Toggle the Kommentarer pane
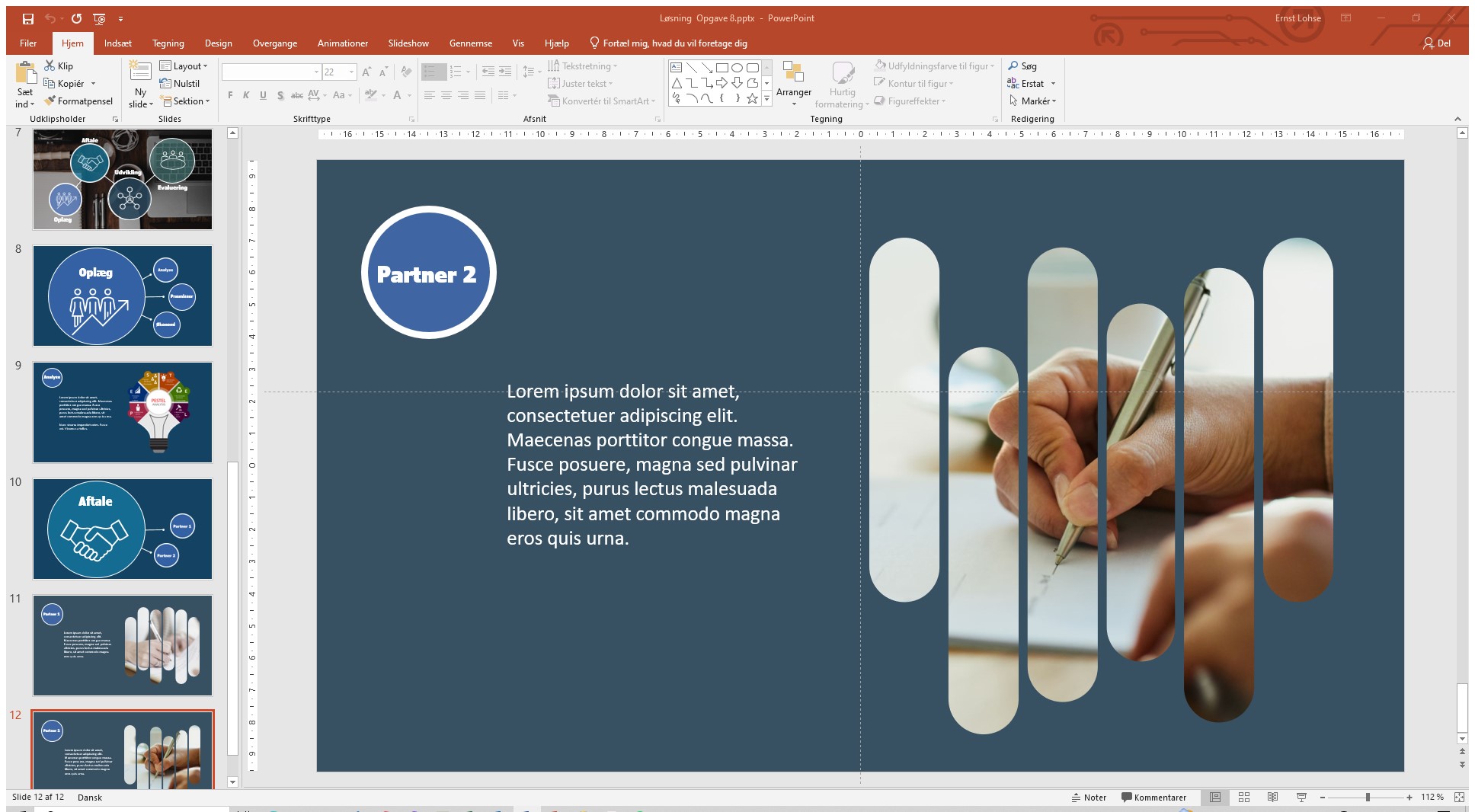1475x812 pixels. point(1153,798)
